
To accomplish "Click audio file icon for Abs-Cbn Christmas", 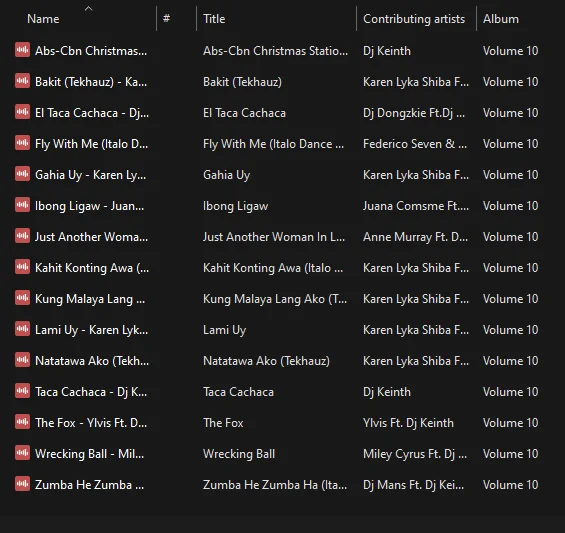I will [x=22, y=50].
